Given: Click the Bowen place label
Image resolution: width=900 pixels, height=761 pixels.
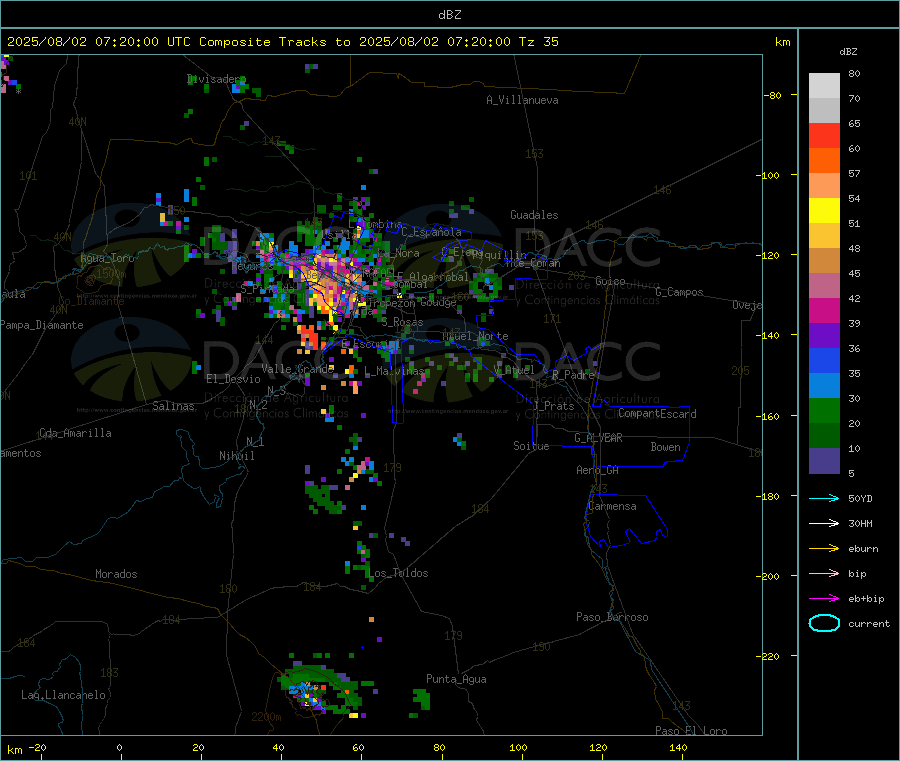Looking at the screenshot, I should tap(665, 447).
